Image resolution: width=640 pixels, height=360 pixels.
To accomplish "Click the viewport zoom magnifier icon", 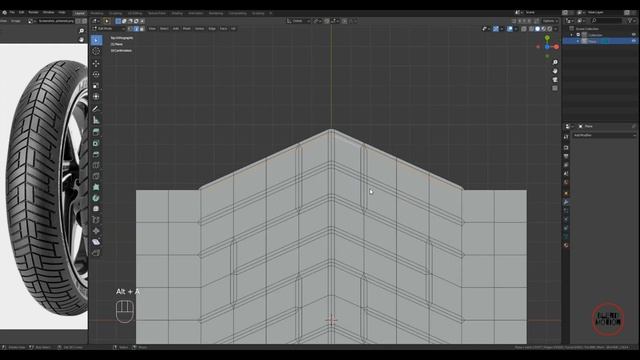I will [x=555, y=62].
